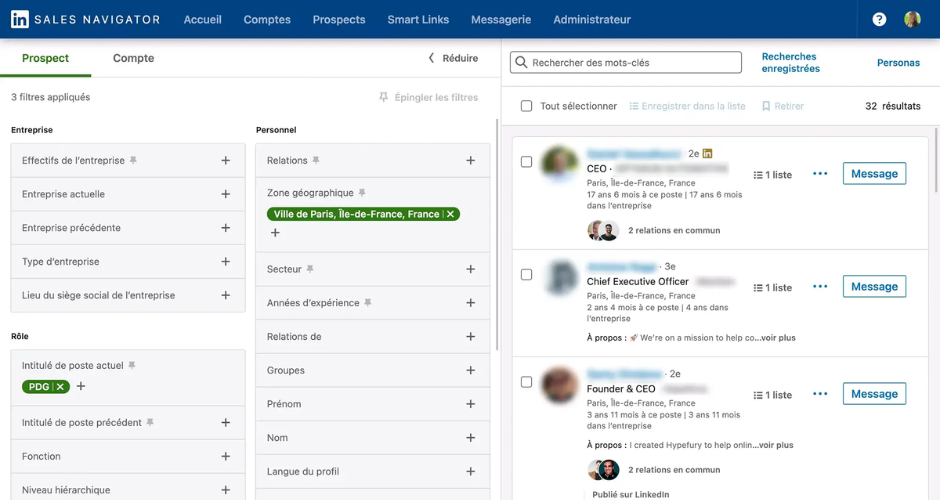The image size is (940, 500).
Task: Open the Smart Links menu item
Action: click(x=418, y=19)
